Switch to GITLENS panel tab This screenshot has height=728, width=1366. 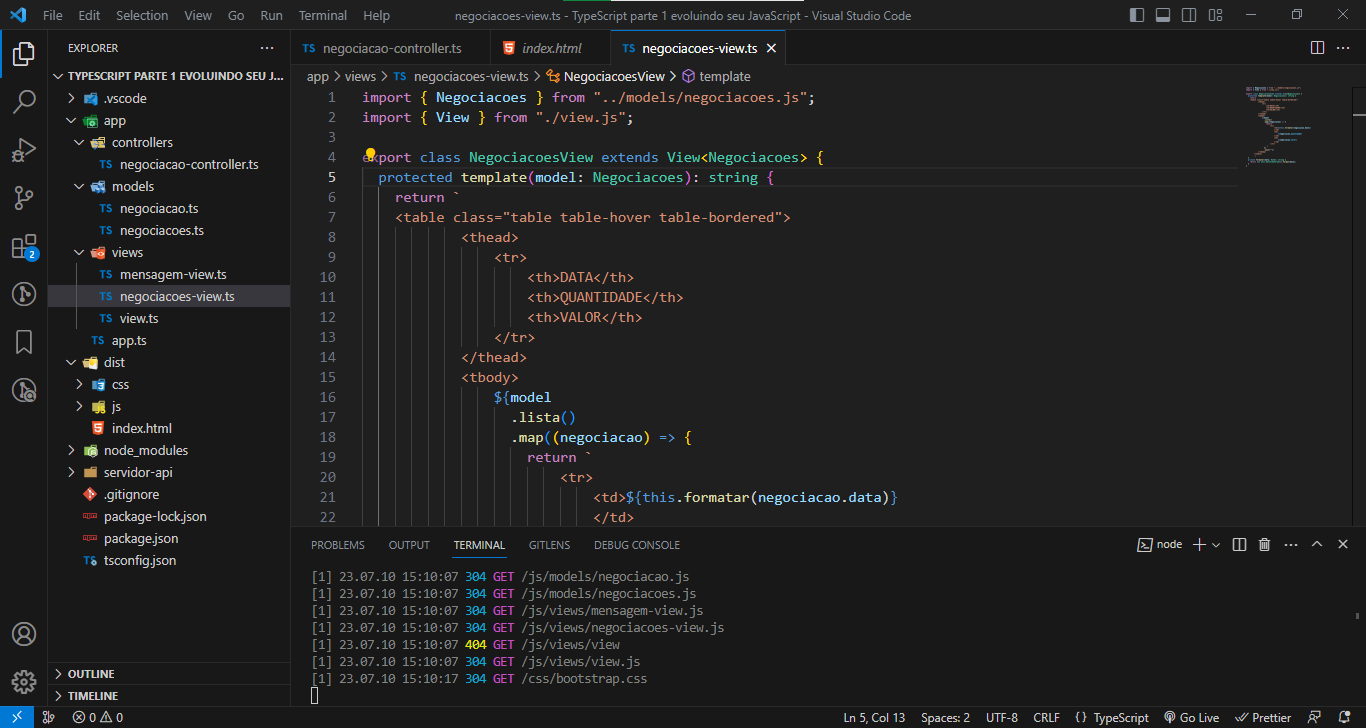coord(549,545)
